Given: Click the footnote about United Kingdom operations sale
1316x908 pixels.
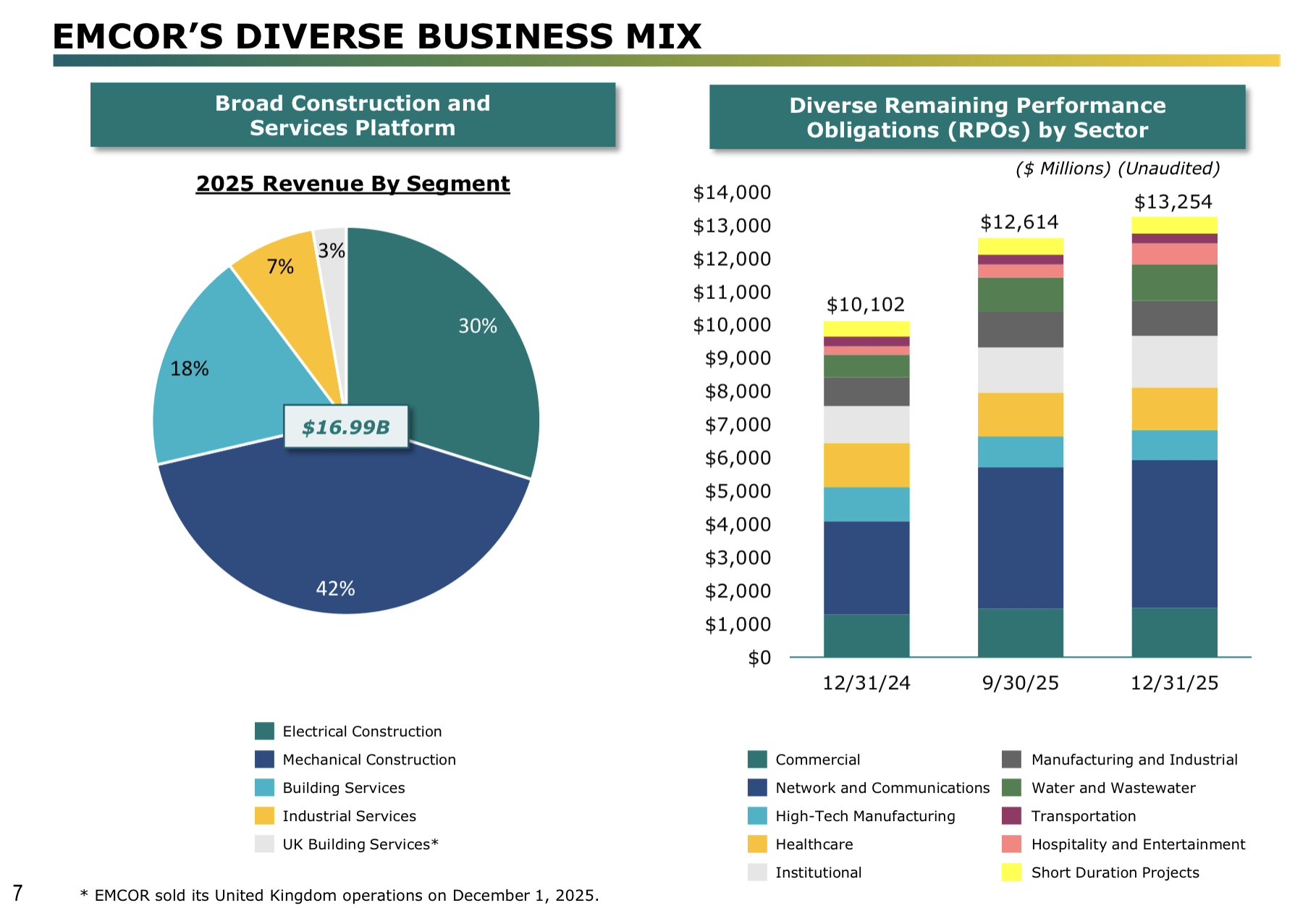Looking at the screenshot, I should (x=339, y=895).
